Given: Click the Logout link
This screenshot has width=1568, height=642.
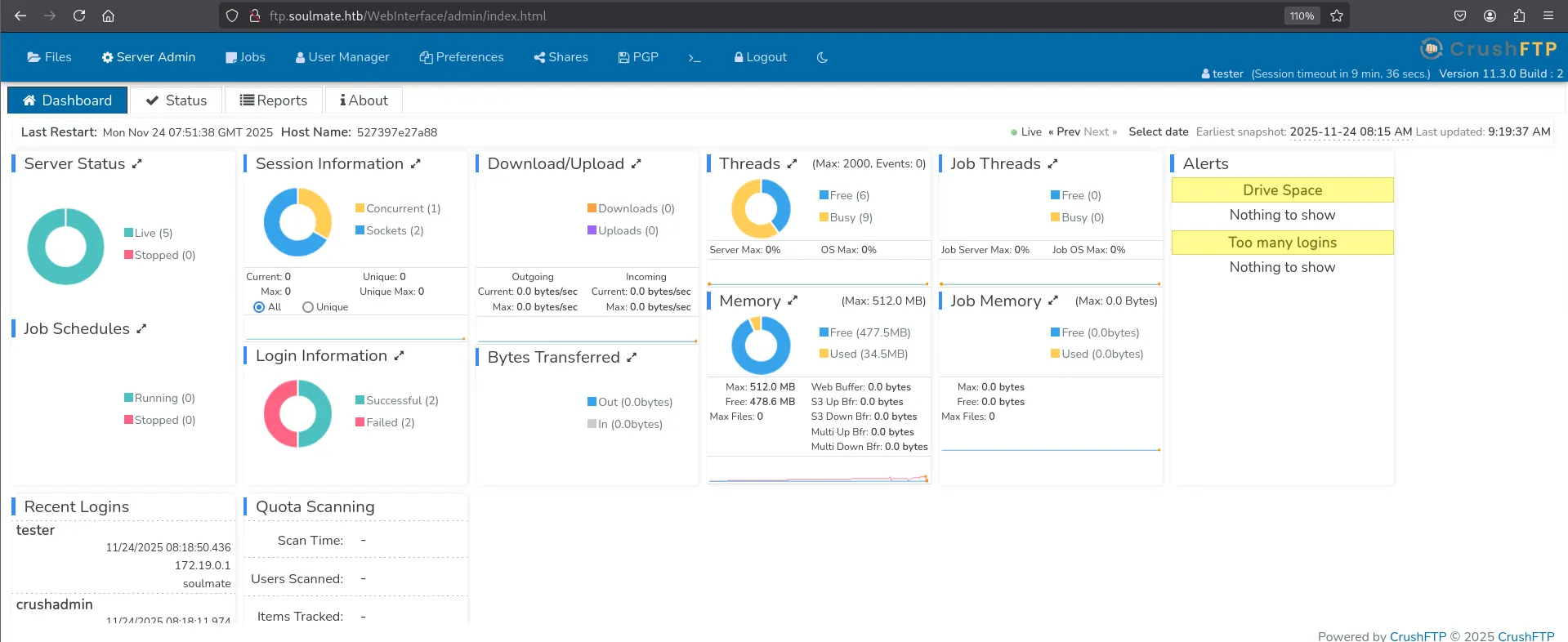Looking at the screenshot, I should pos(760,57).
